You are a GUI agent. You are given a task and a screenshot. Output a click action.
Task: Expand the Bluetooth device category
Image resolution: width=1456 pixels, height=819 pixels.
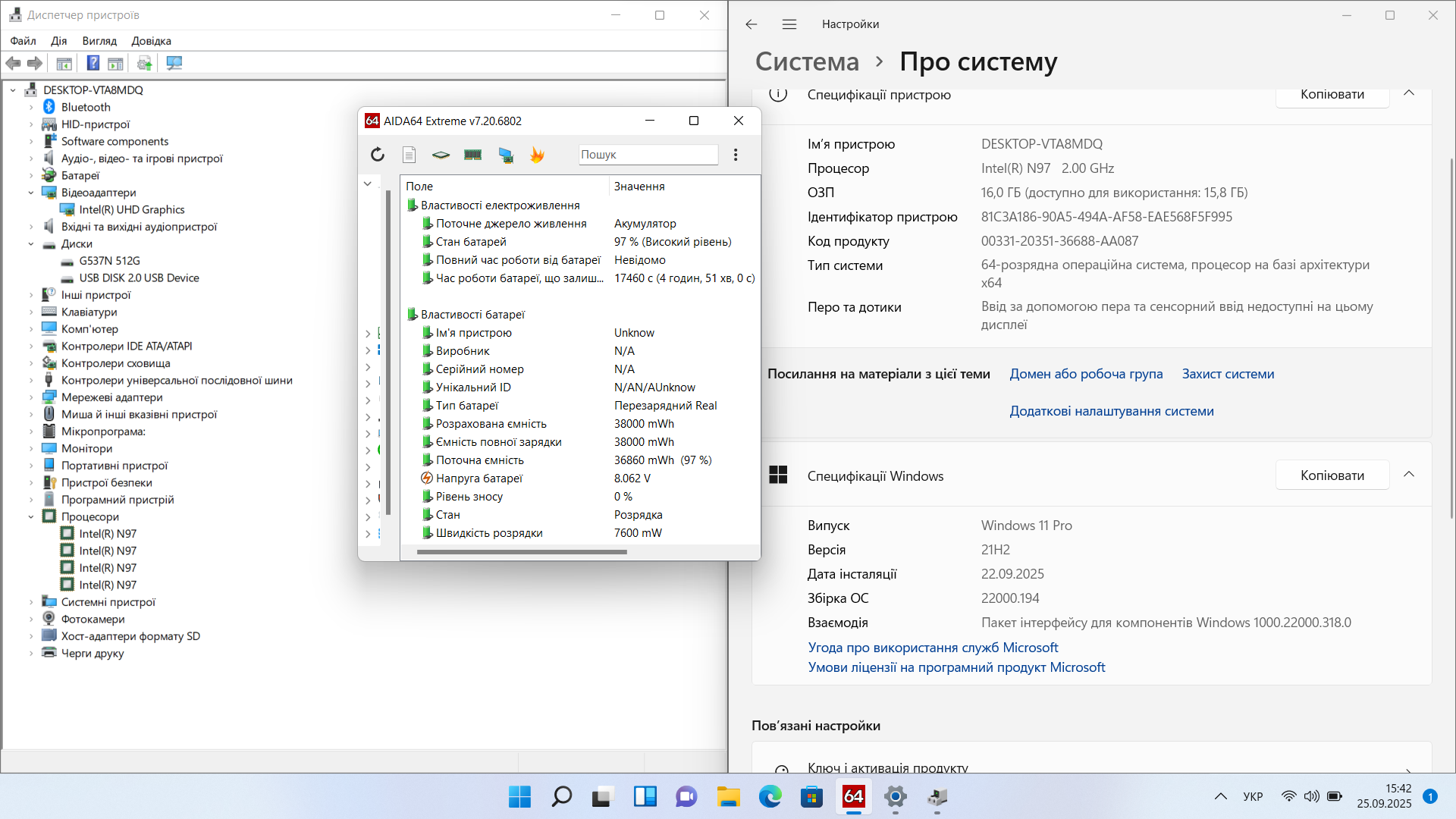coord(31,107)
